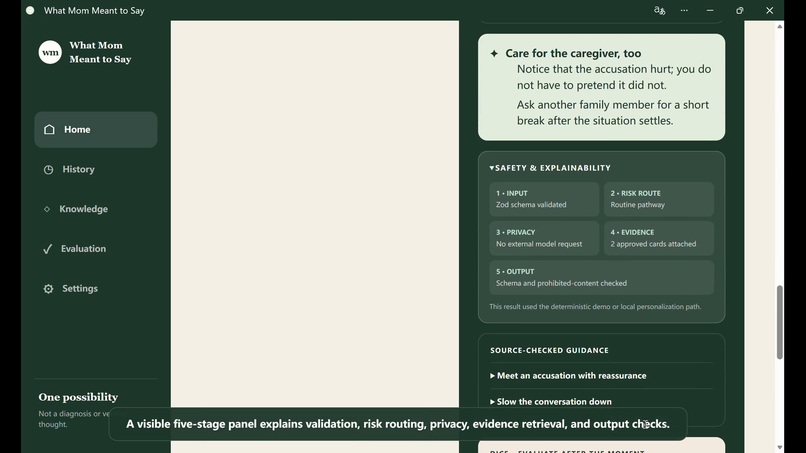Screen dimensions: 806x453
Task: Close the What Mom Meant to Say window
Action: click(770, 10)
